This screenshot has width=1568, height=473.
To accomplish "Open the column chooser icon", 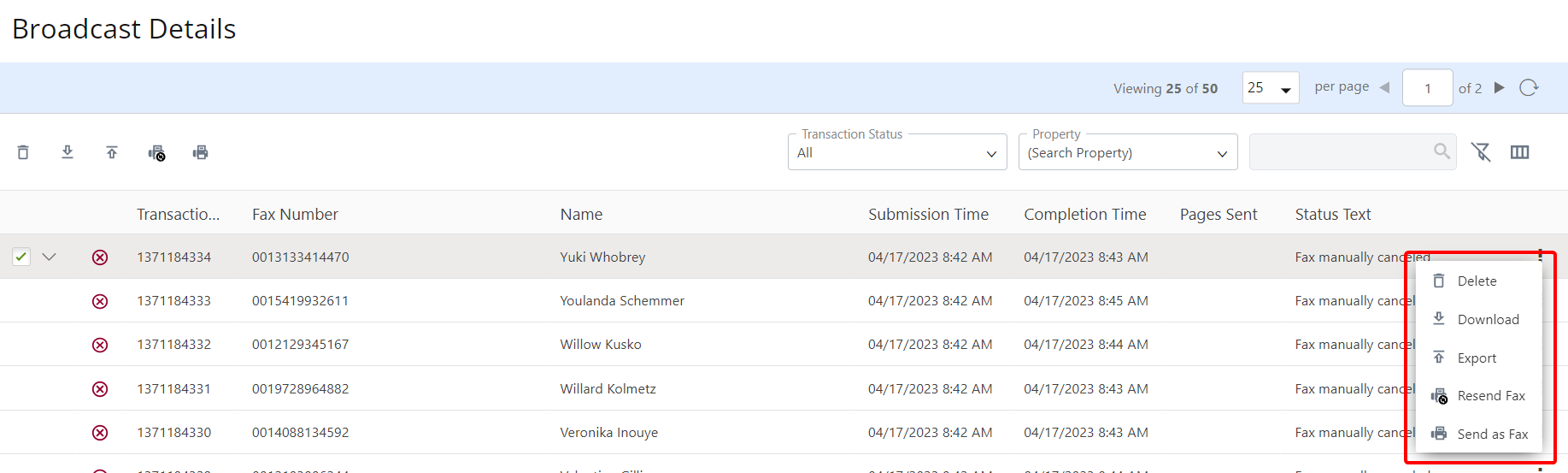I will click(x=1519, y=152).
